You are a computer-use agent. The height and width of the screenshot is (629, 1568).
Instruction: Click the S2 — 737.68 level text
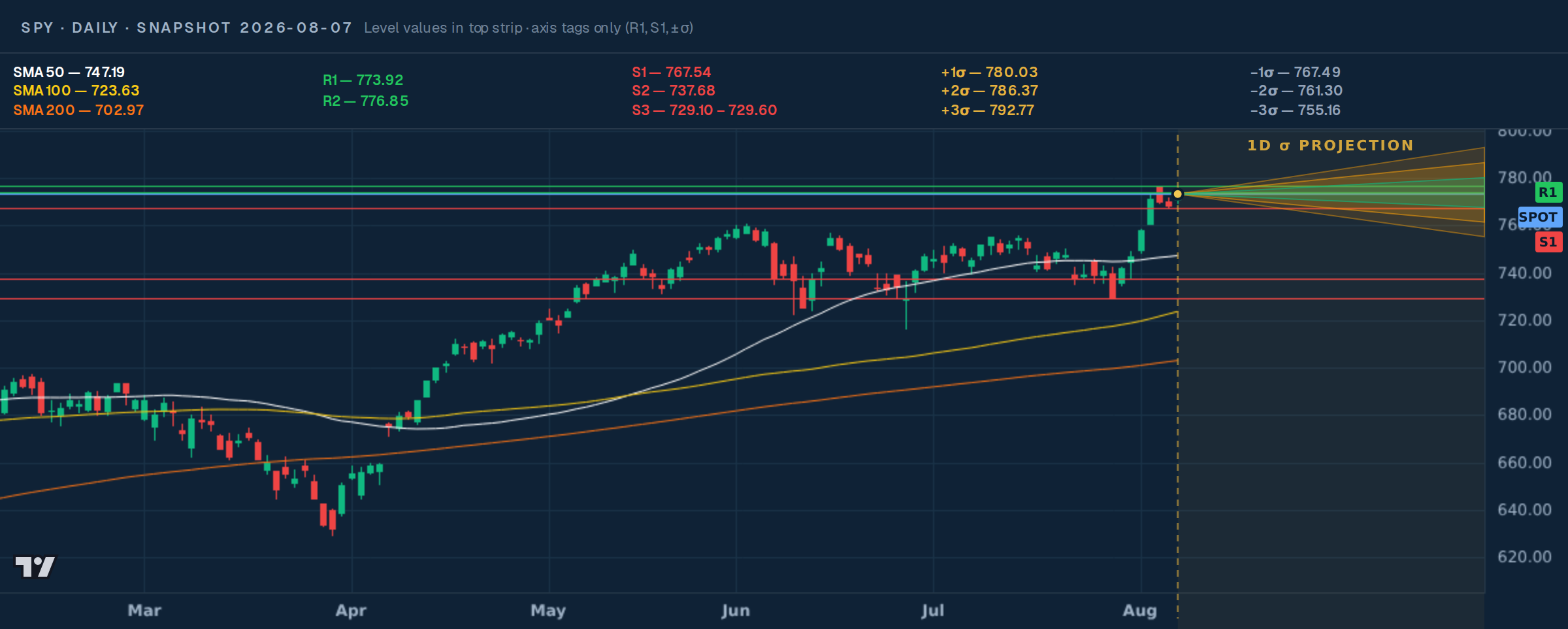pyautogui.click(x=673, y=90)
